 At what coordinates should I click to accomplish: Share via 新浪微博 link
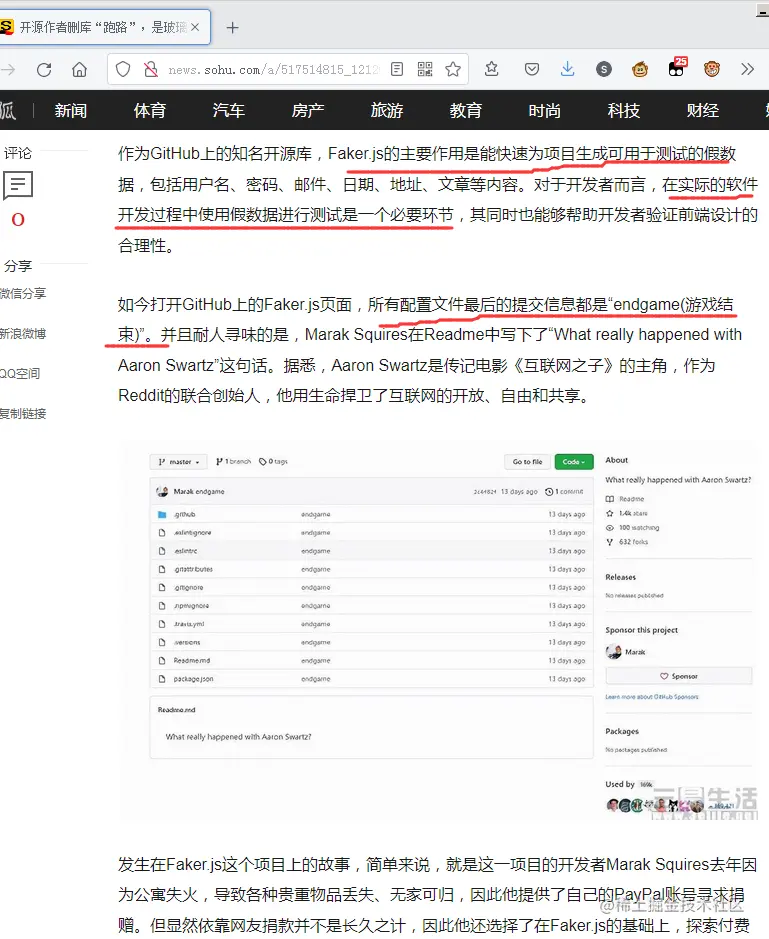point(23,334)
